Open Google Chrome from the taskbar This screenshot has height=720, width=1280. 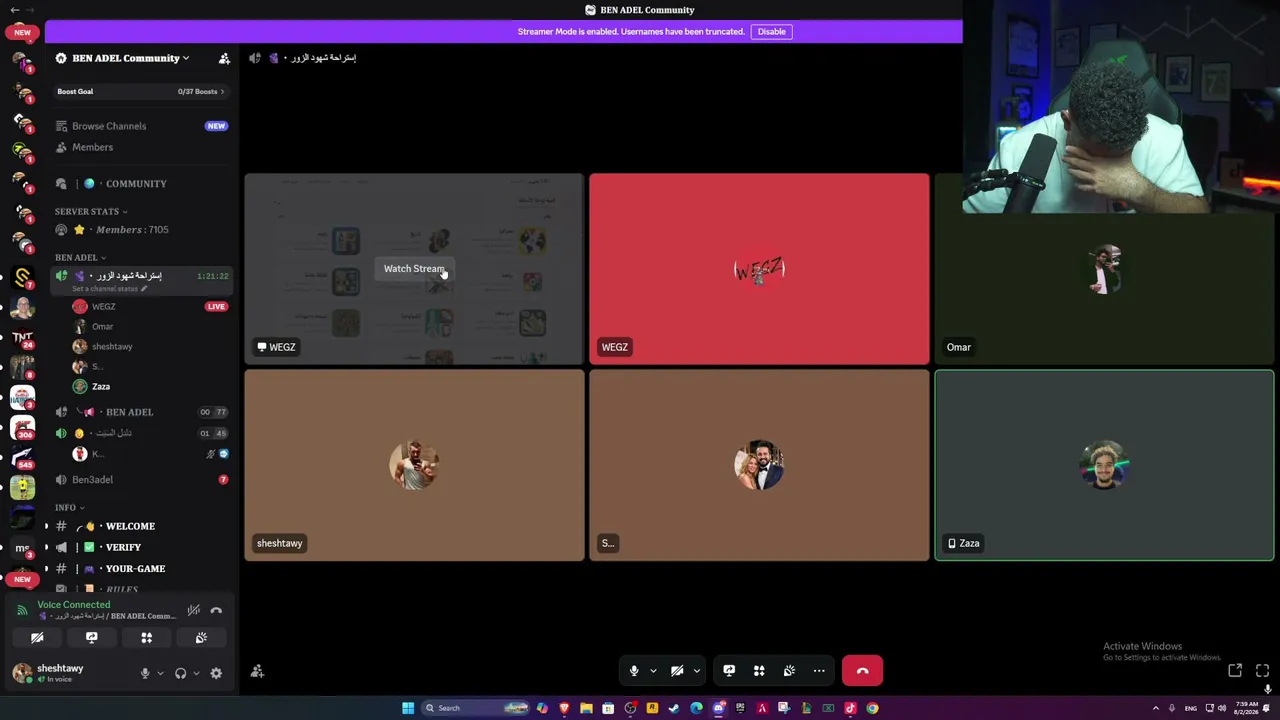pos(872,708)
